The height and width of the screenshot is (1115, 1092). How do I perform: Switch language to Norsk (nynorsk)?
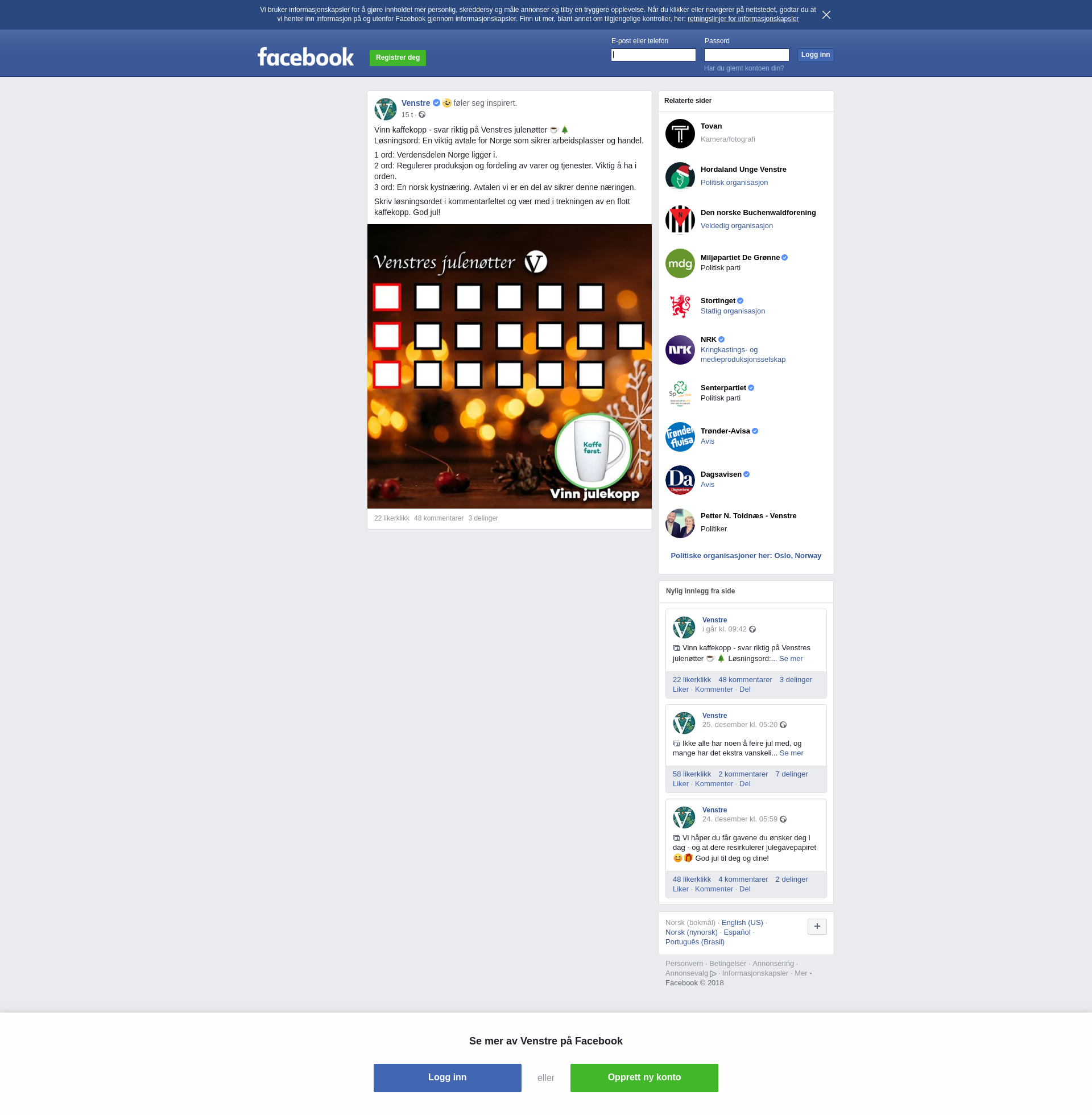point(691,932)
